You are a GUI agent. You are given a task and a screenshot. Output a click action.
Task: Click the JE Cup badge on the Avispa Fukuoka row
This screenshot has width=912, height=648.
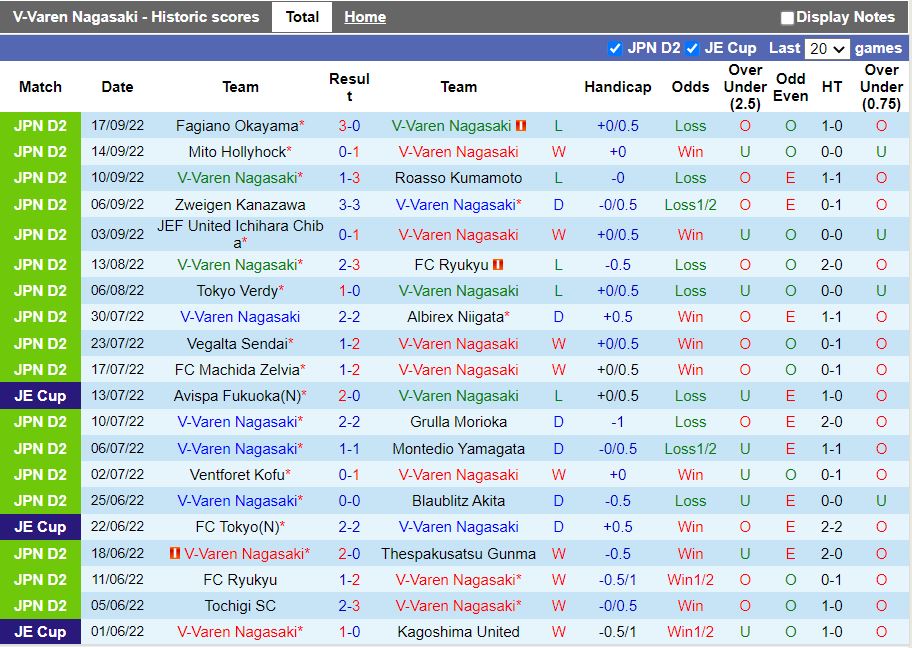(x=40, y=395)
